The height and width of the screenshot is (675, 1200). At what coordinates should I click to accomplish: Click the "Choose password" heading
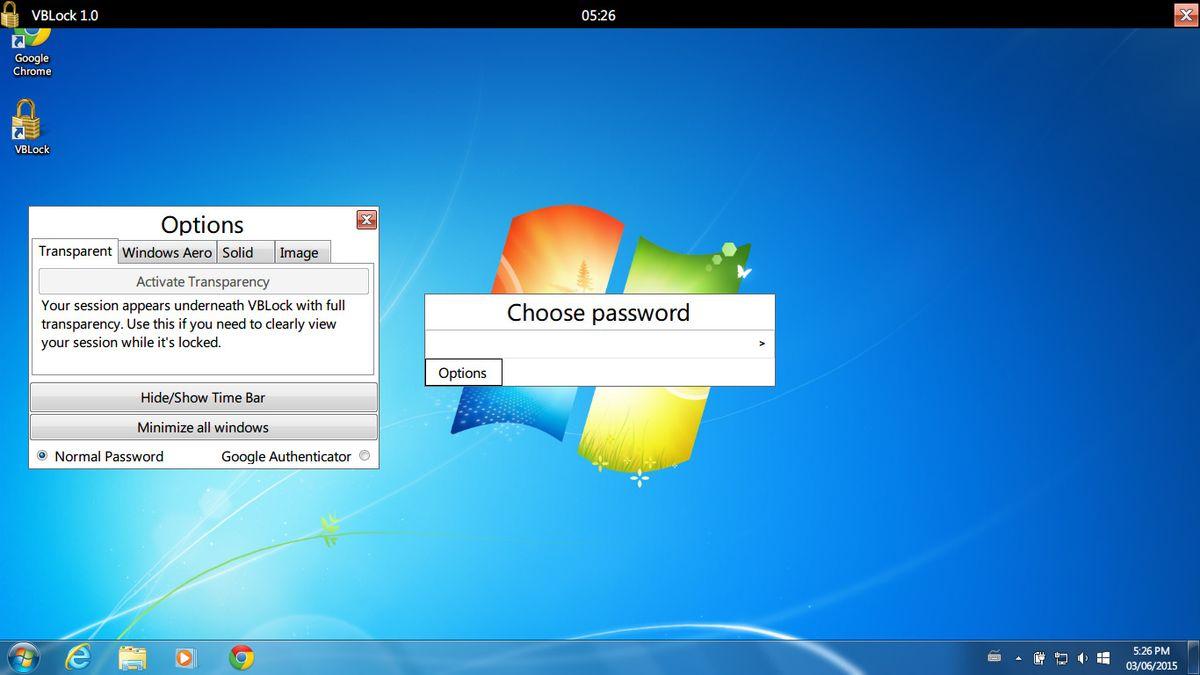click(598, 313)
